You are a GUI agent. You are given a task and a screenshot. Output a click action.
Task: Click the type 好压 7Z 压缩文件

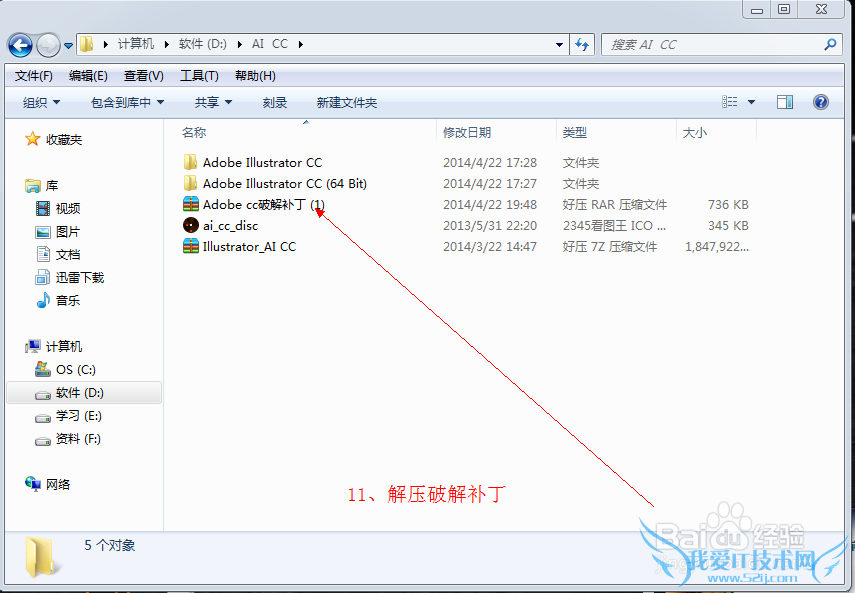[x=610, y=247]
